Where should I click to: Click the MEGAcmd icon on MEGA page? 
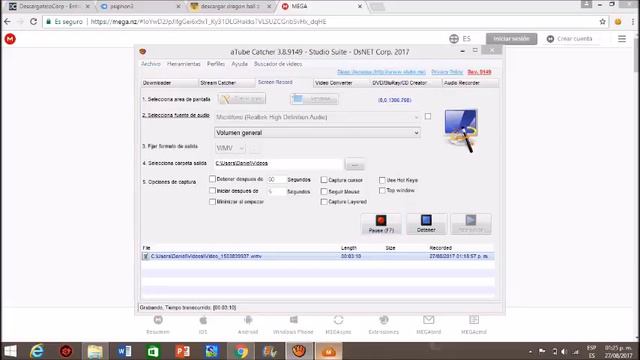point(474,320)
